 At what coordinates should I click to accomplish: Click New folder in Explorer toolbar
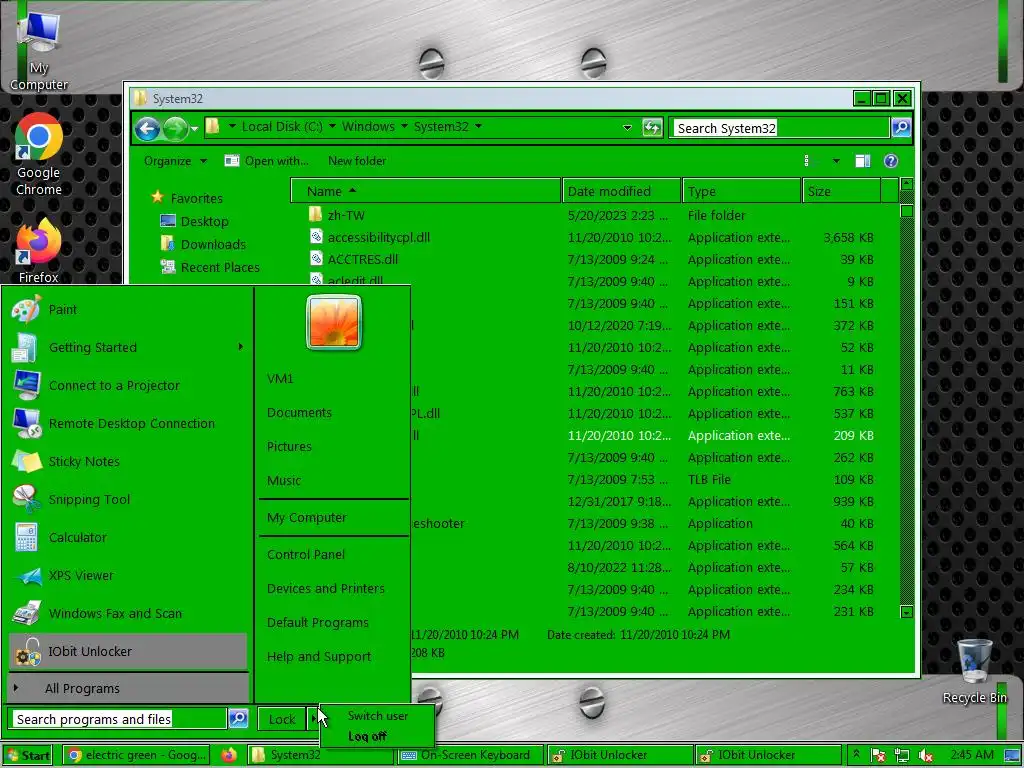[357, 161]
